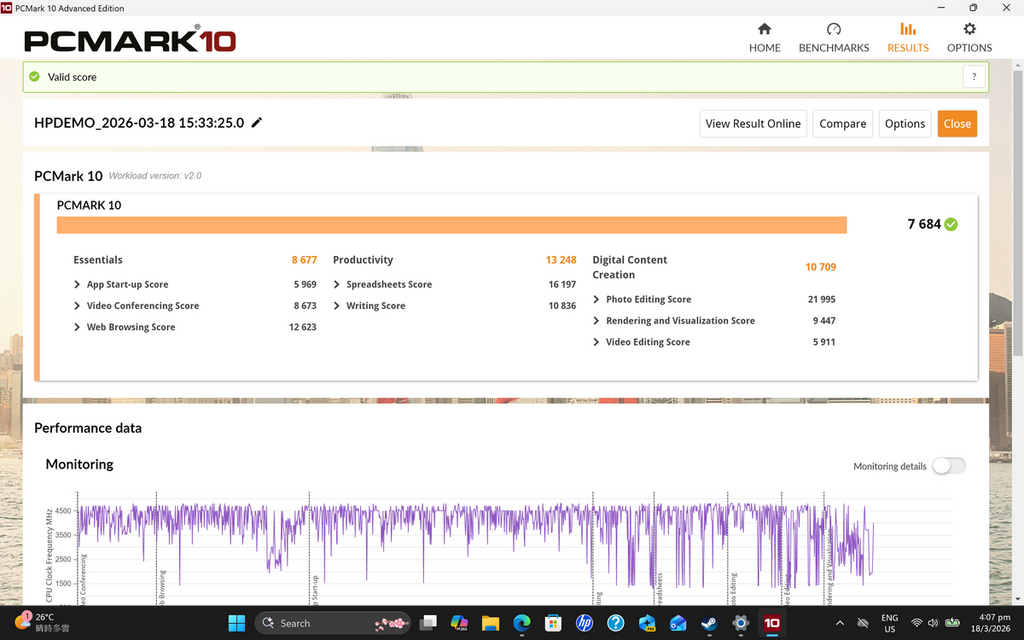1024x640 pixels.
Task: Click the Options gear in top navigation
Action: [969, 30]
